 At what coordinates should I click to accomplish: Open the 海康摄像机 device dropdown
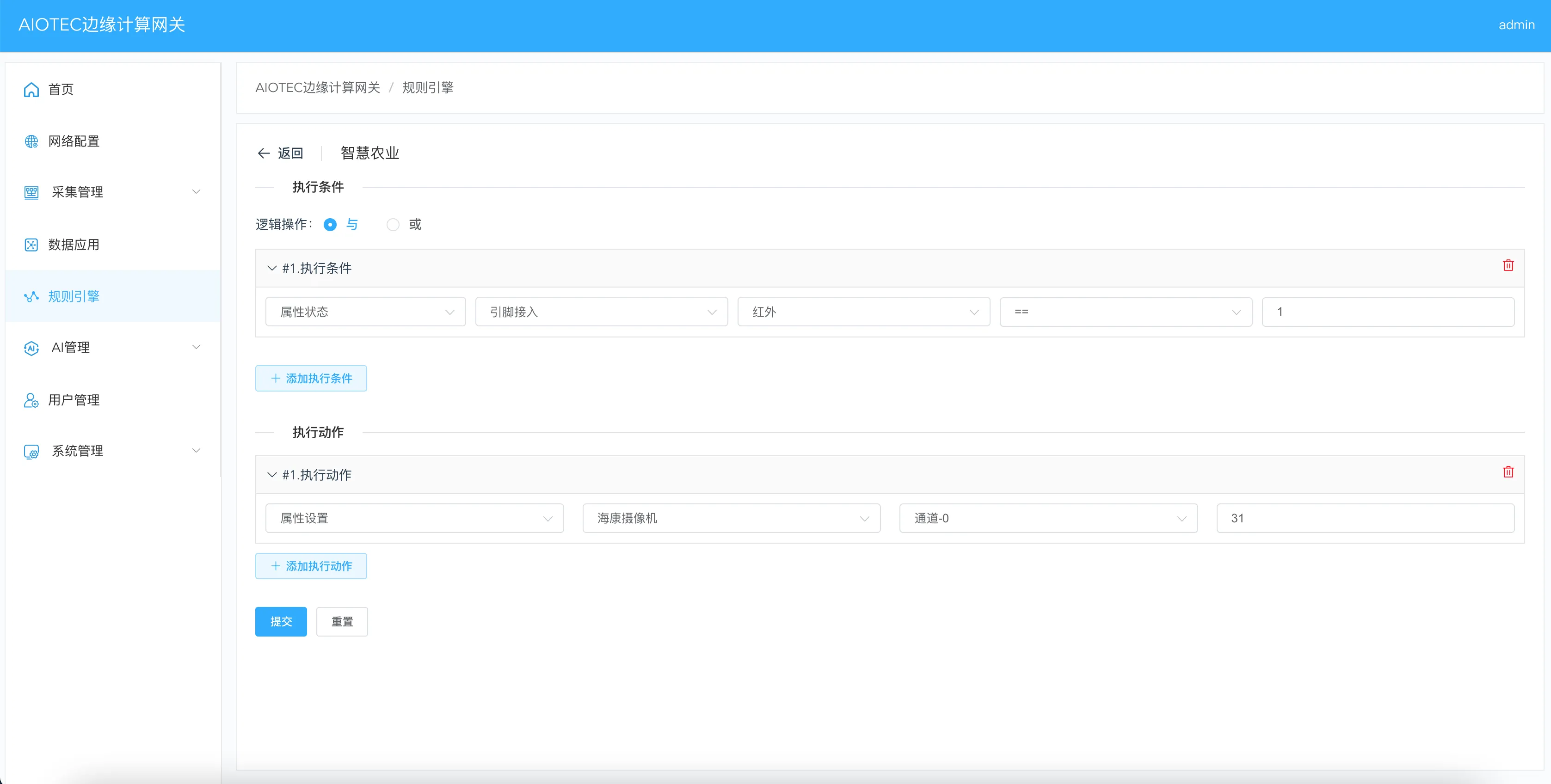point(731,519)
